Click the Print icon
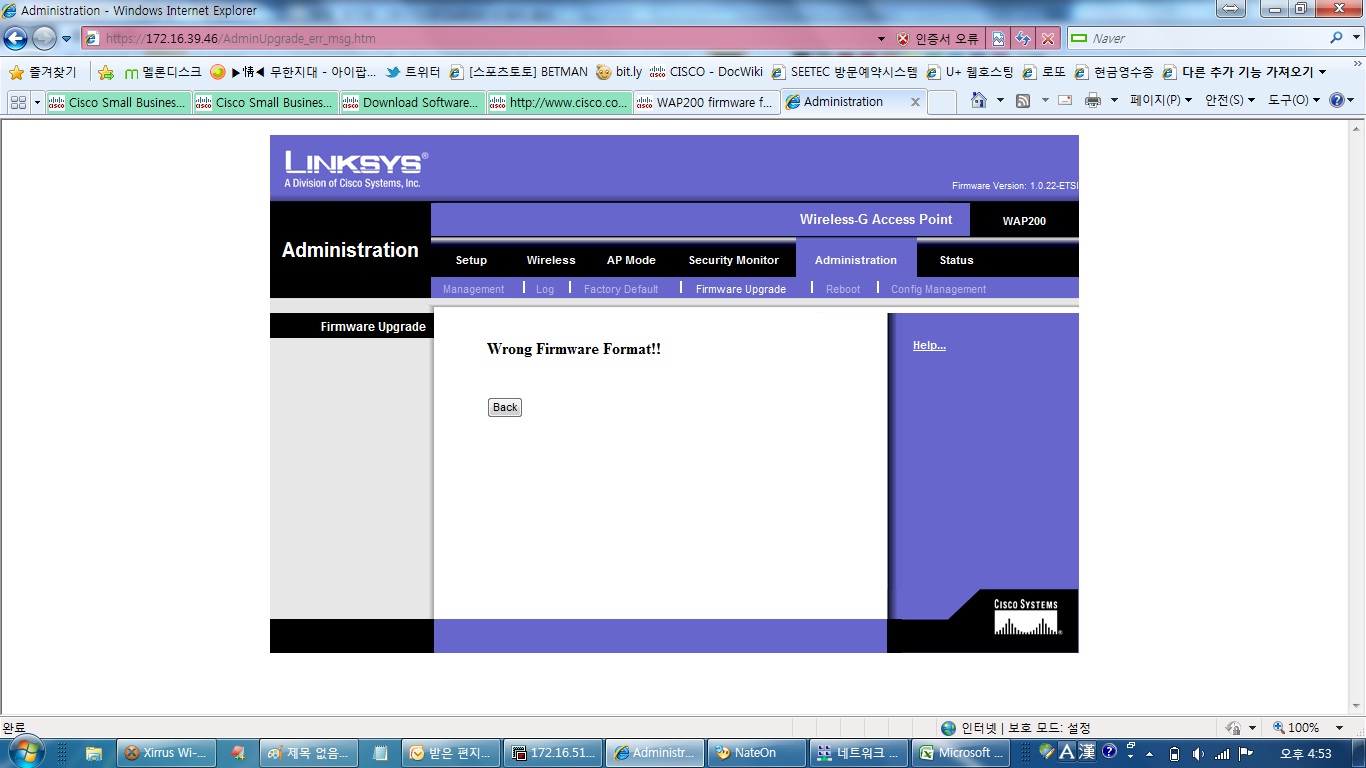The height and width of the screenshot is (768, 1366). click(x=1093, y=101)
